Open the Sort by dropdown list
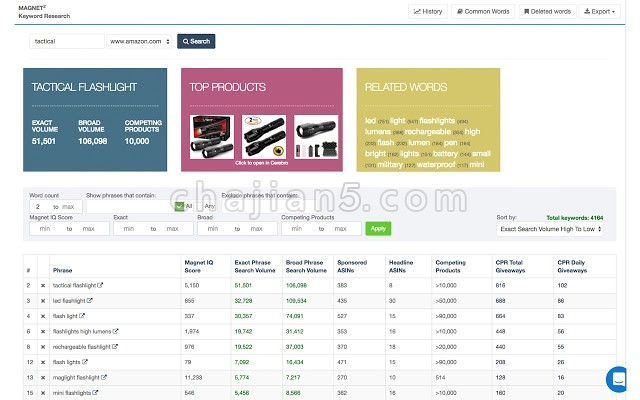Viewport: 640px width, 400px height. pyautogui.click(x=548, y=229)
